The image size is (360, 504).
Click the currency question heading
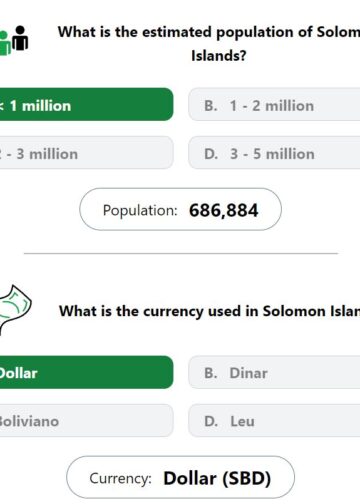(209, 311)
